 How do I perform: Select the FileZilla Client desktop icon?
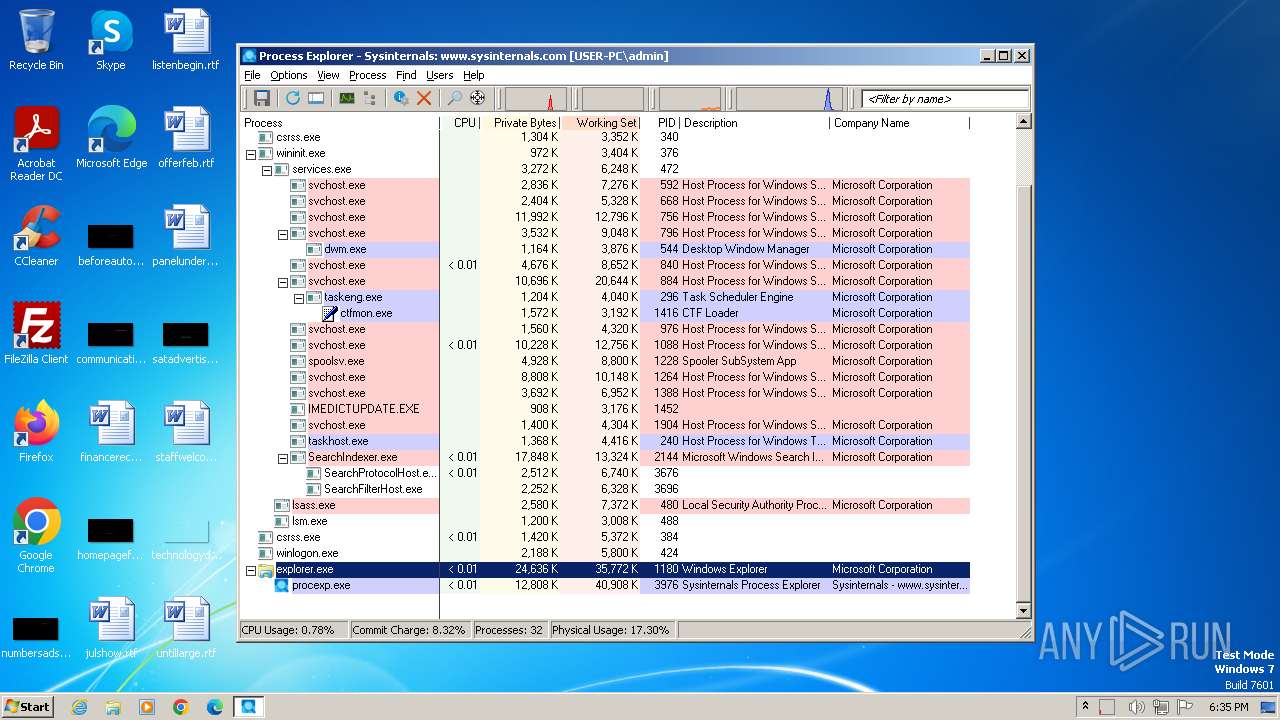pyautogui.click(x=36, y=334)
